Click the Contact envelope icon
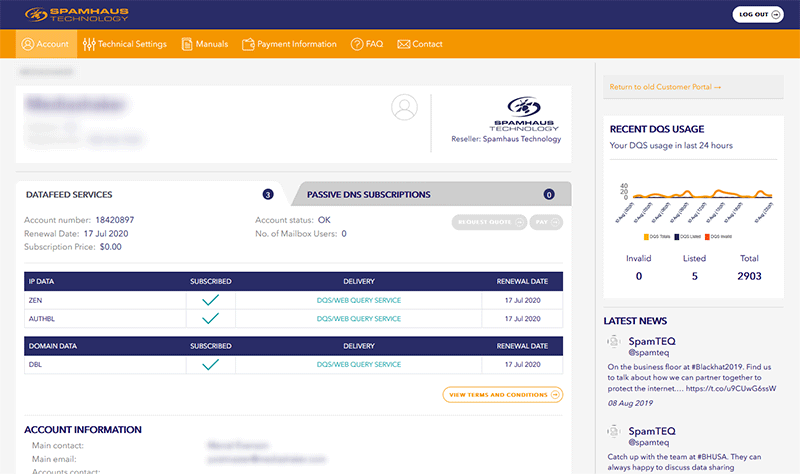The image size is (800, 474). pos(404,44)
